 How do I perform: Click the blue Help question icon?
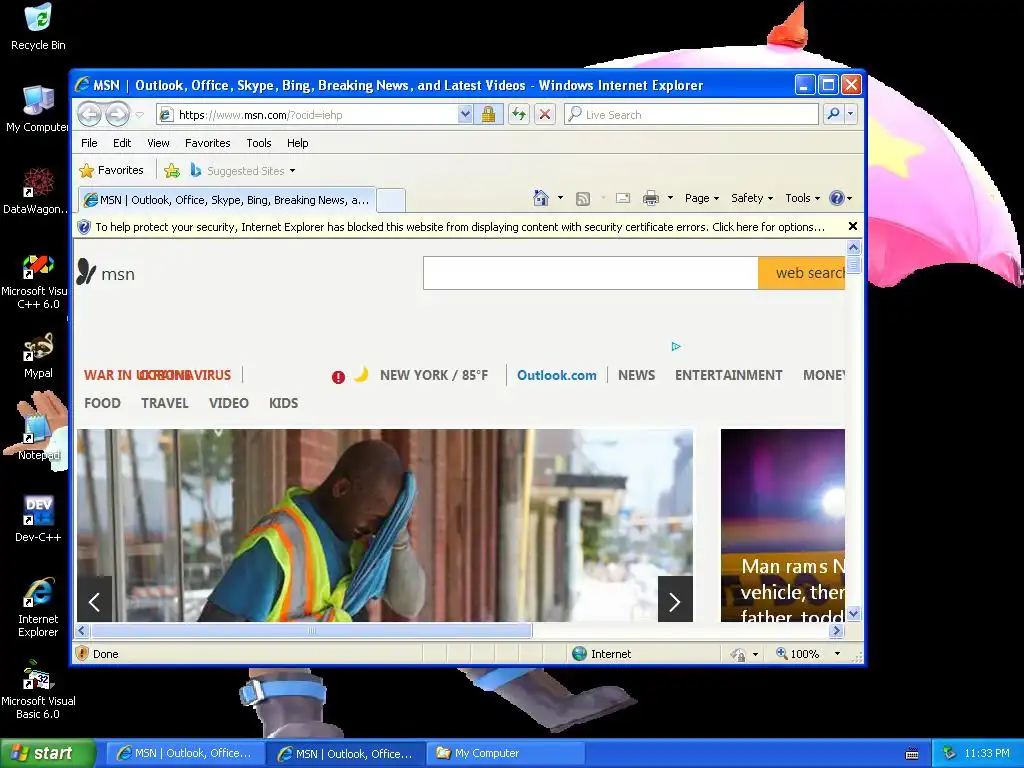(x=837, y=198)
